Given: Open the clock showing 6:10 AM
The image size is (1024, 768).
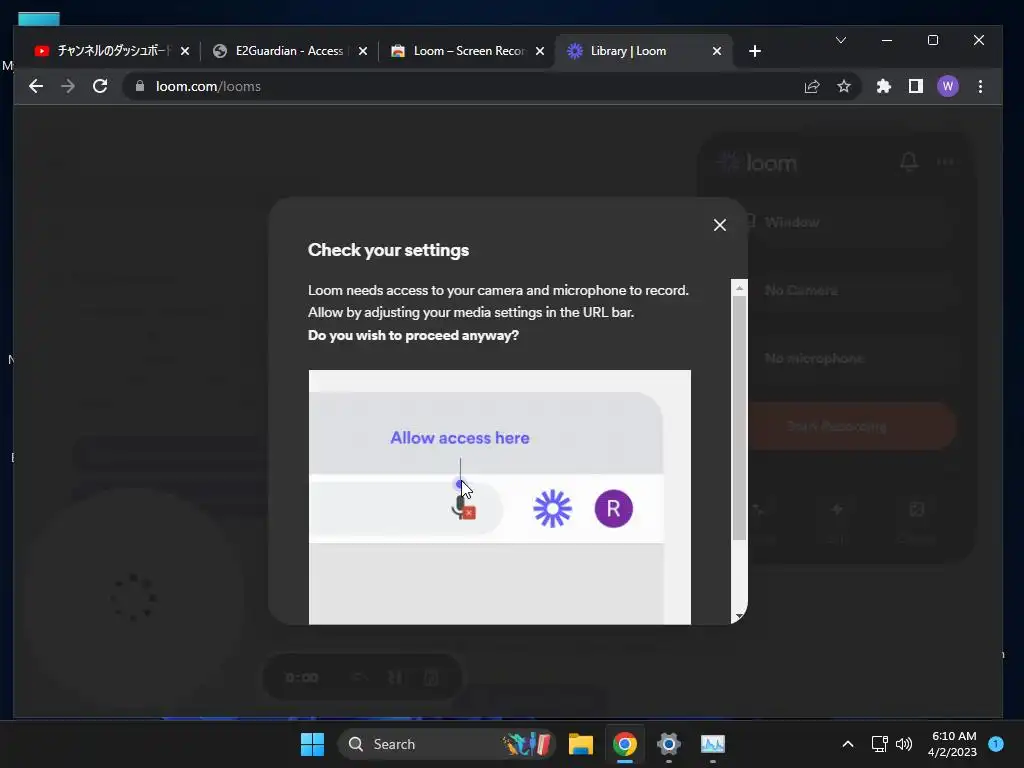Looking at the screenshot, I should (x=952, y=744).
